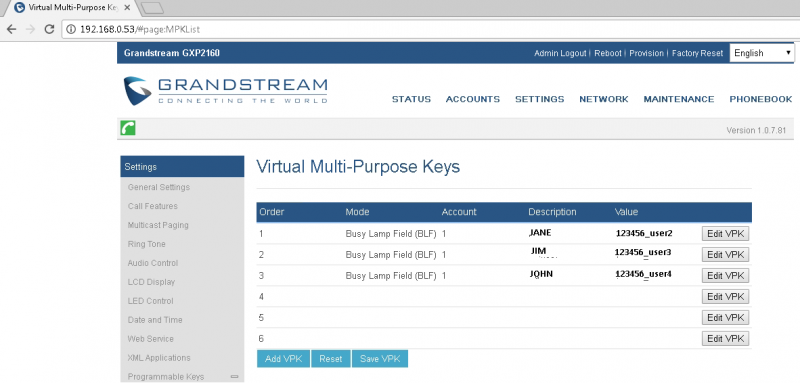The image size is (800, 383).
Task: Click Edit VPK for row 4
Action: (x=726, y=296)
